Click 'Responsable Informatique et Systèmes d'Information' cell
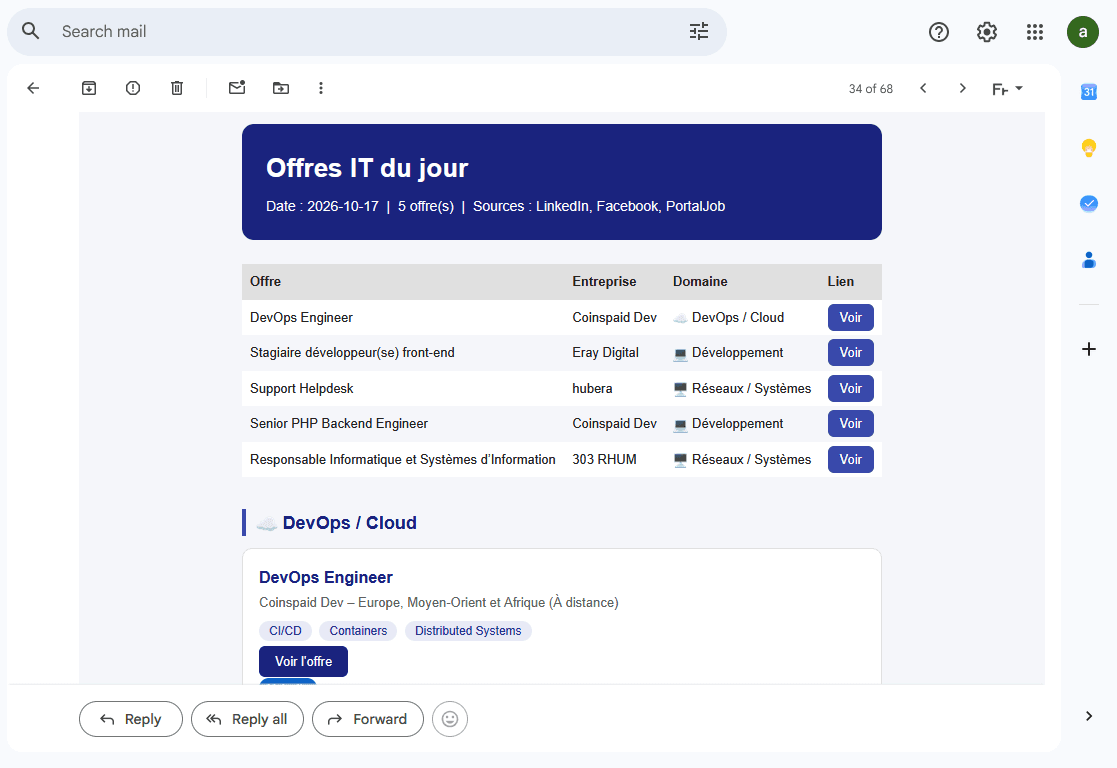This screenshot has width=1117, height=768. pos(402,460)
